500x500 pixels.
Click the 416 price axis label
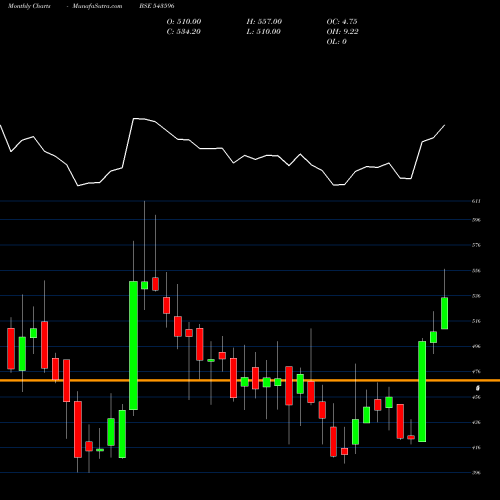pos(476,448)
